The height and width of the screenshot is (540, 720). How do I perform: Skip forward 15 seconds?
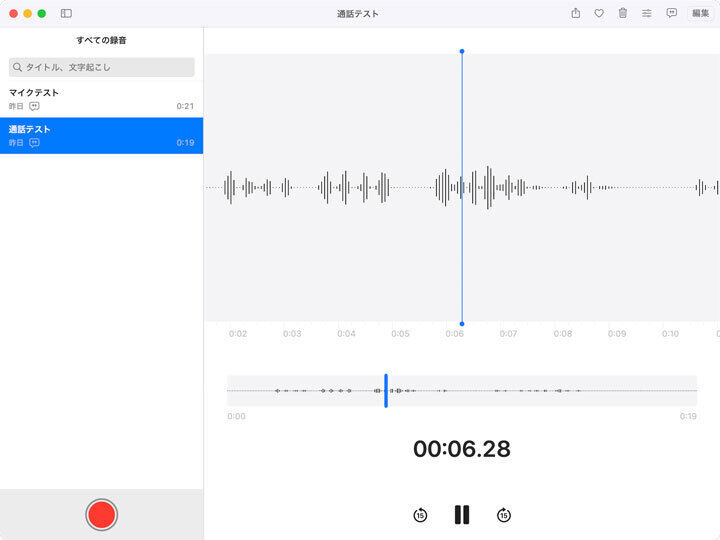click(504, 515)
